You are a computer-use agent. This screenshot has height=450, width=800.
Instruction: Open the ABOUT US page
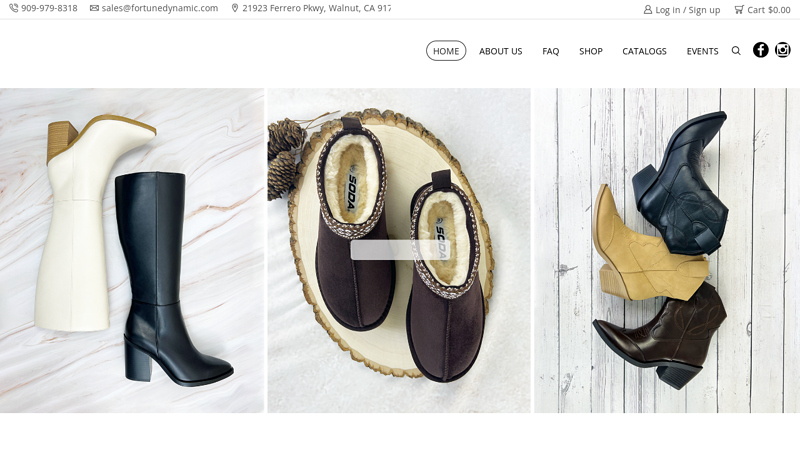[x=500, y=51]
